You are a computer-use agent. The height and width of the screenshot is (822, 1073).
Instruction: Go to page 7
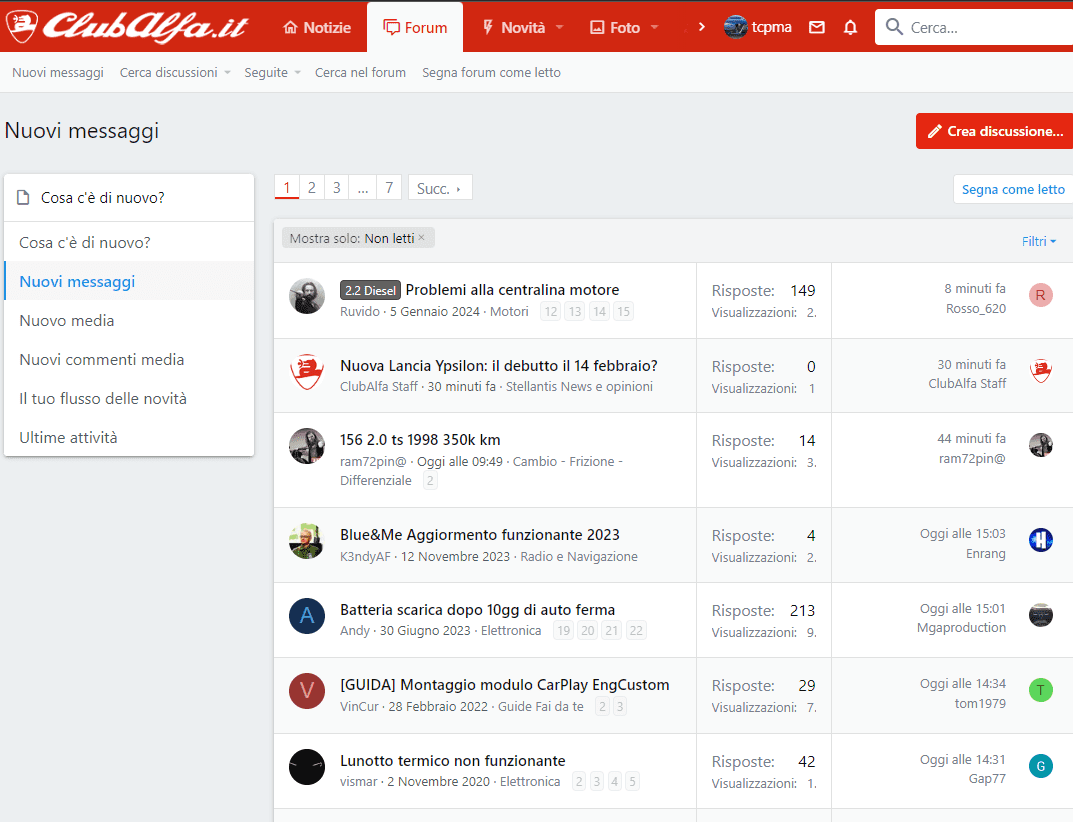389,188
